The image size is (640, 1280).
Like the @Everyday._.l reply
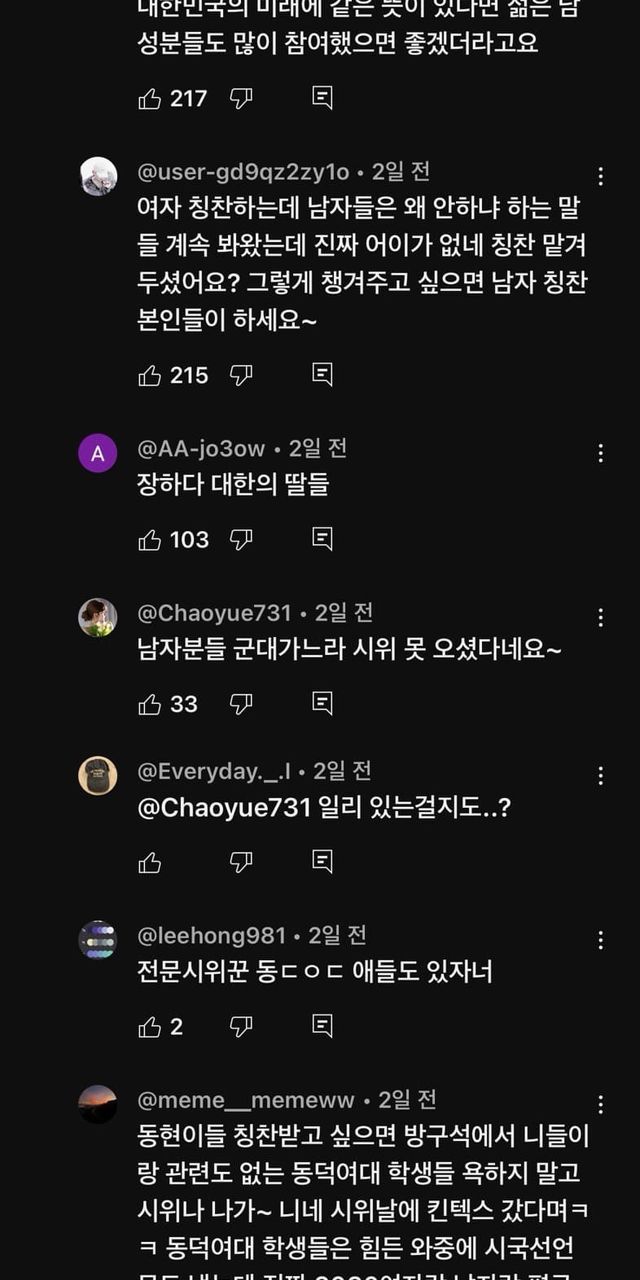pyautogui.click(x=150, y=862)
